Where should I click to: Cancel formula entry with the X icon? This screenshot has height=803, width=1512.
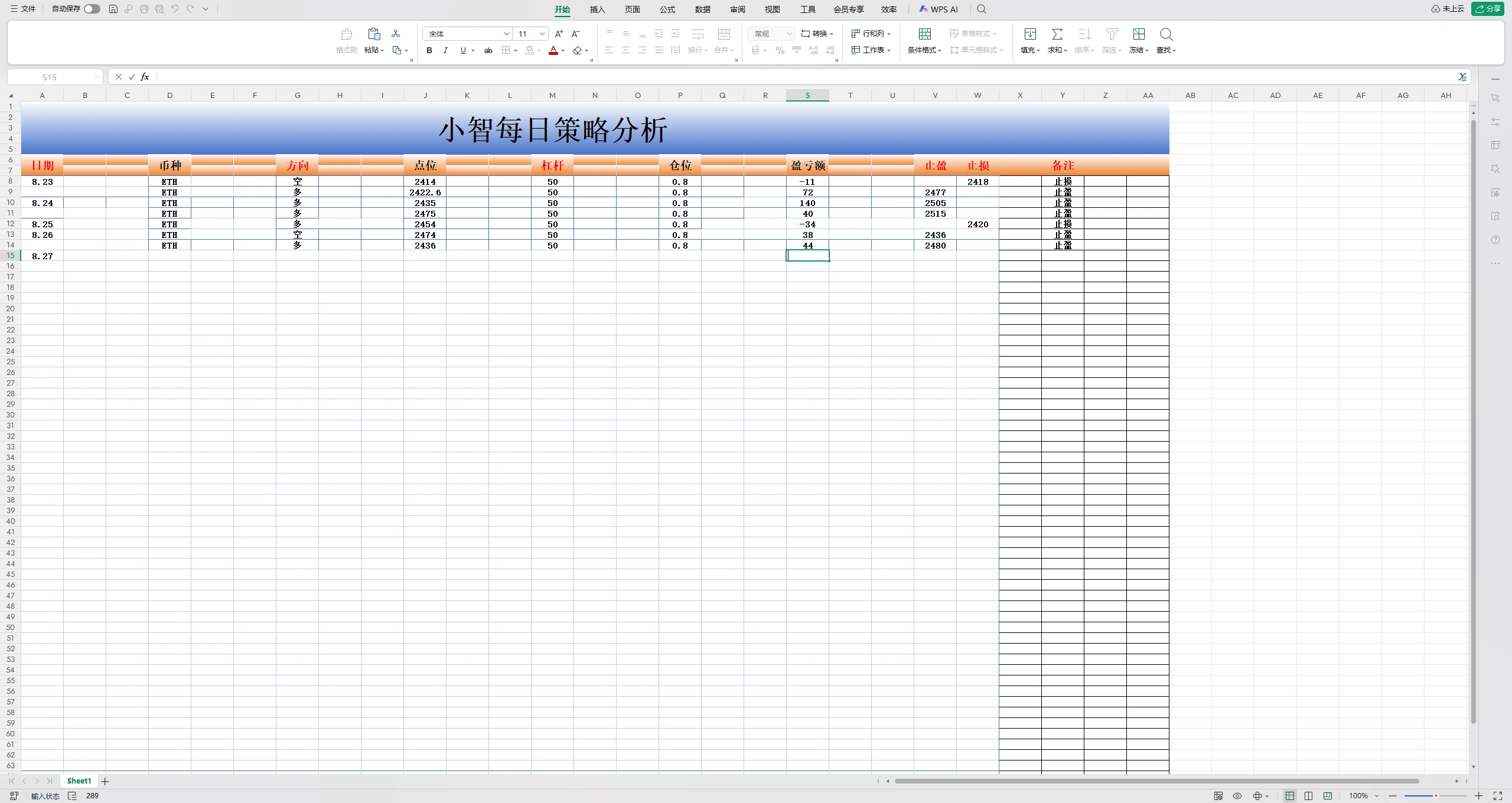[119, 77]
